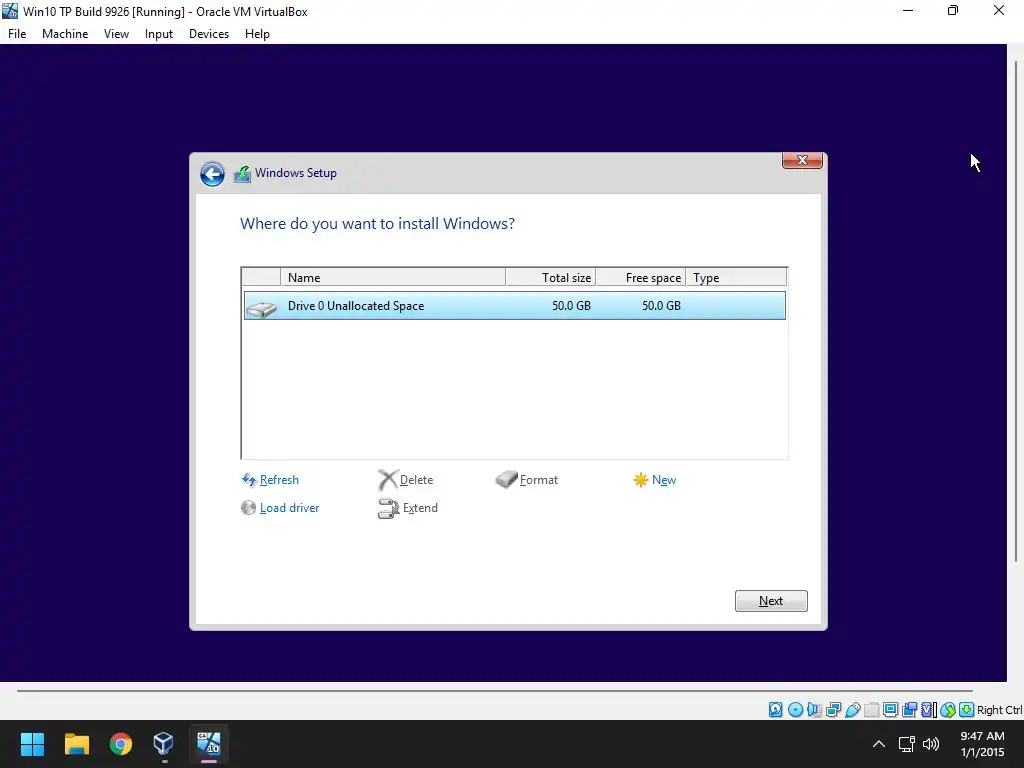Select the Drive 0 Unallocated Space row
The height and width of the screenshot is (768, 1024).
515,306
